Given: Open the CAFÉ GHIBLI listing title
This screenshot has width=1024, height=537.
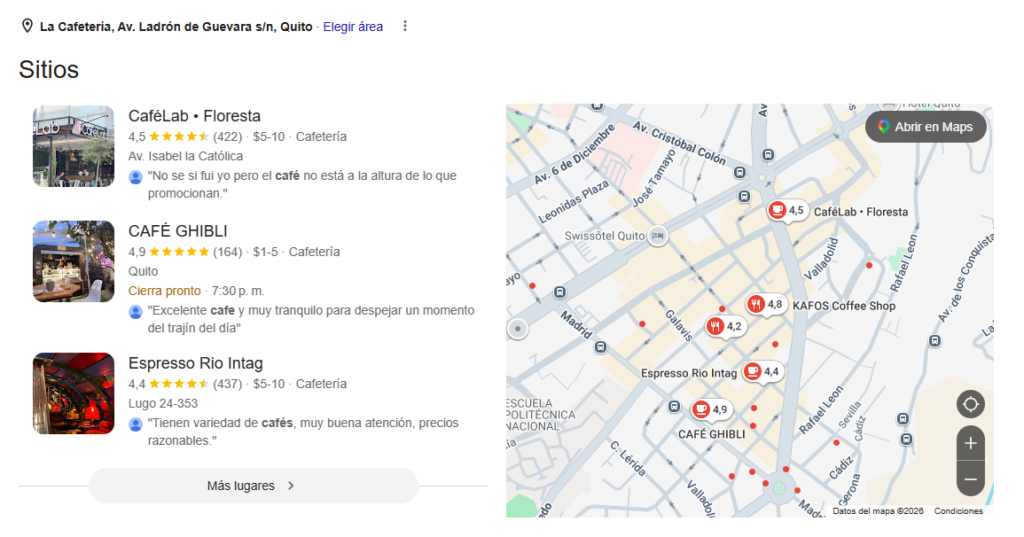Looking at the screenshot, I should click(178, 231).
